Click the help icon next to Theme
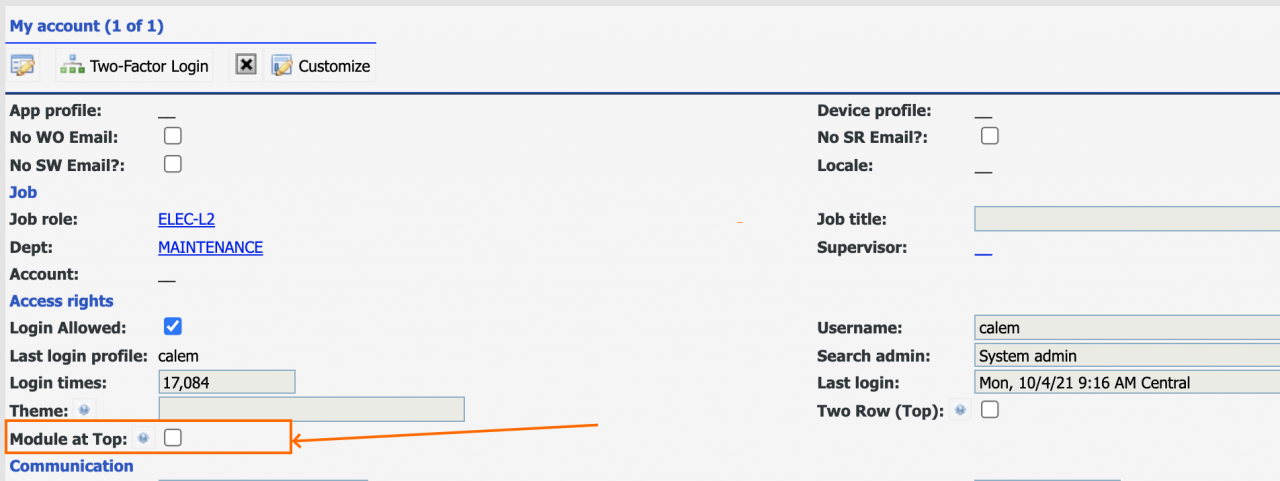Viewport: 1280px width, 481px height. pyautogui.click(x=84, y=410)
